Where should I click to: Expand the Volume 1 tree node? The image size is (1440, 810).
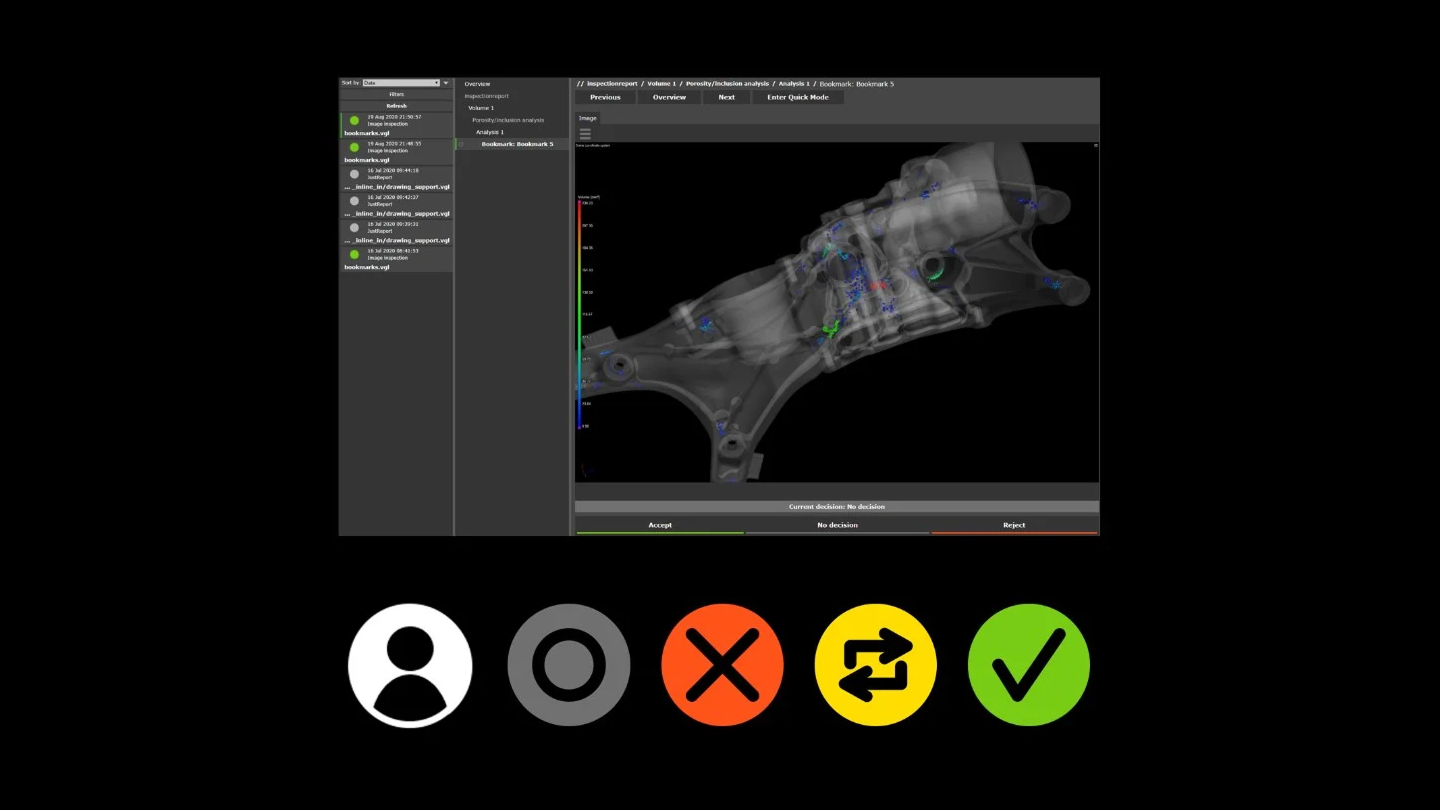click(480, 107)
